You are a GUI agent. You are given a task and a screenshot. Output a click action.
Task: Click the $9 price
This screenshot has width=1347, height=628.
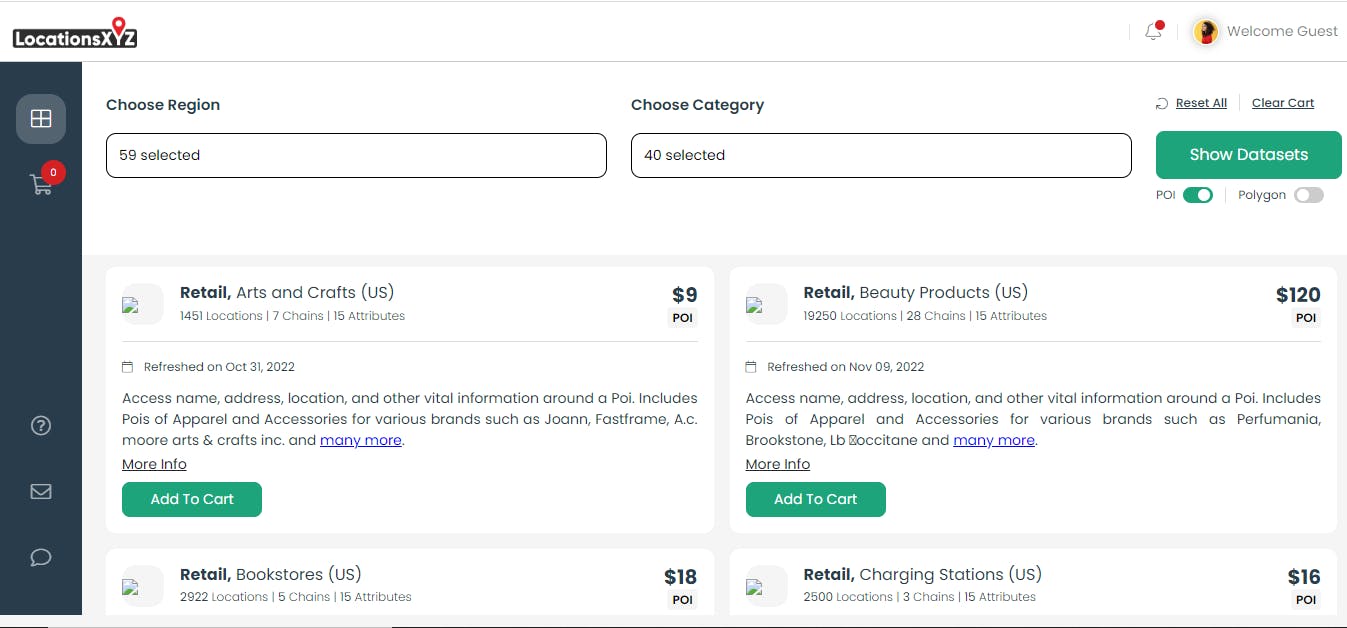685,295
